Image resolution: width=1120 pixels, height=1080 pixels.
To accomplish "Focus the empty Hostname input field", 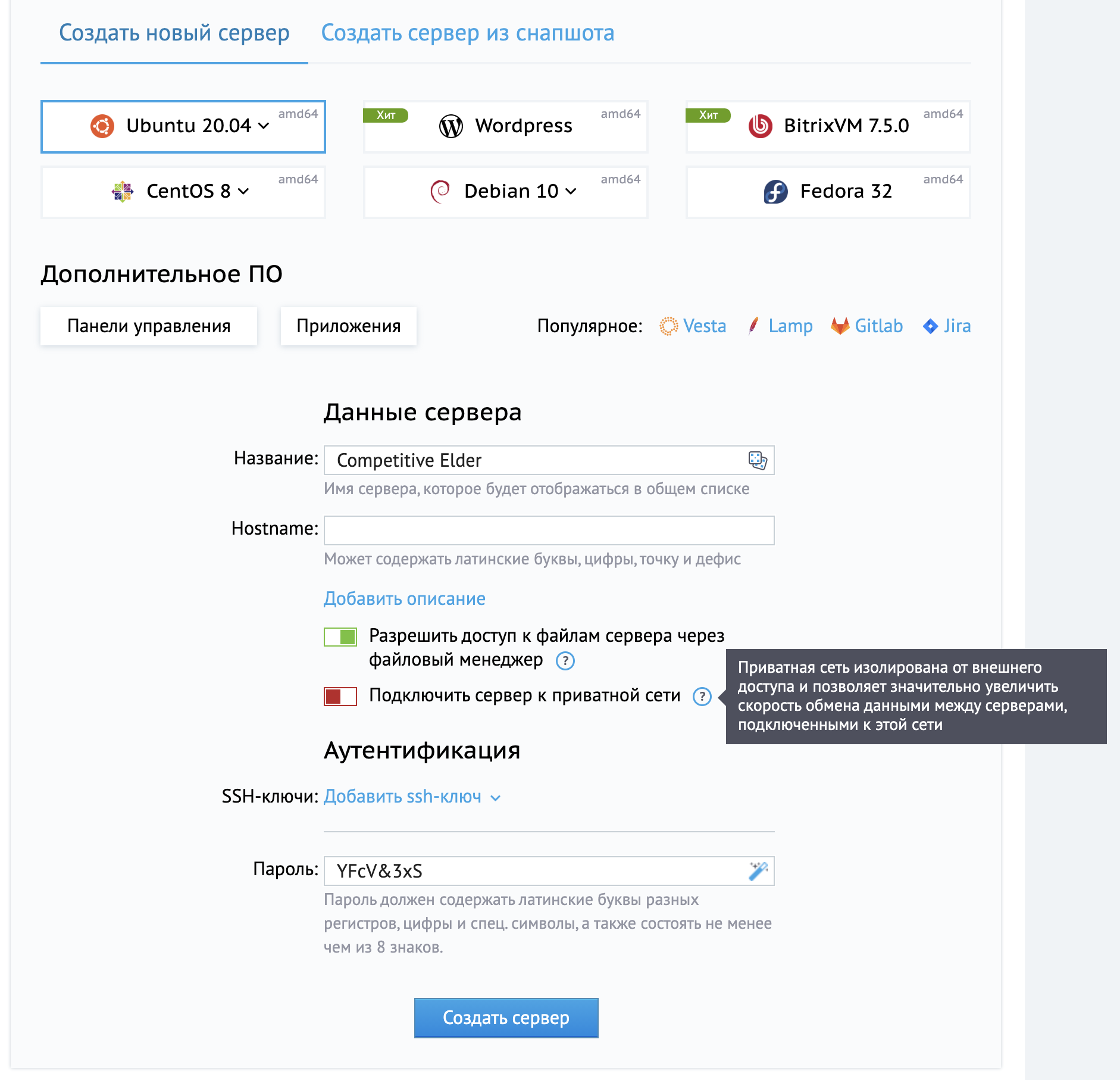I will [549, 530].
